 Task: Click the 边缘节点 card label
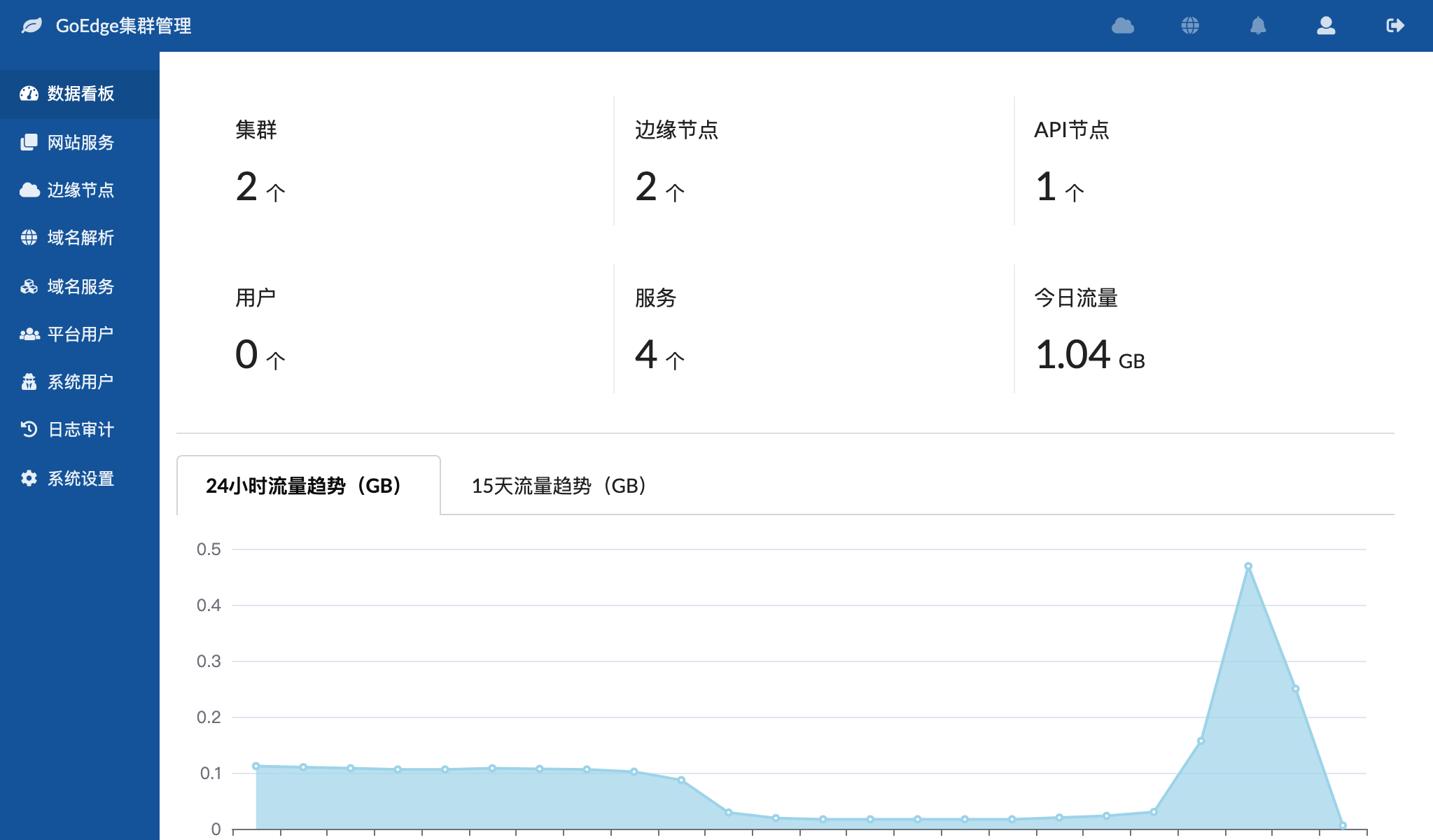click(676, 129)
